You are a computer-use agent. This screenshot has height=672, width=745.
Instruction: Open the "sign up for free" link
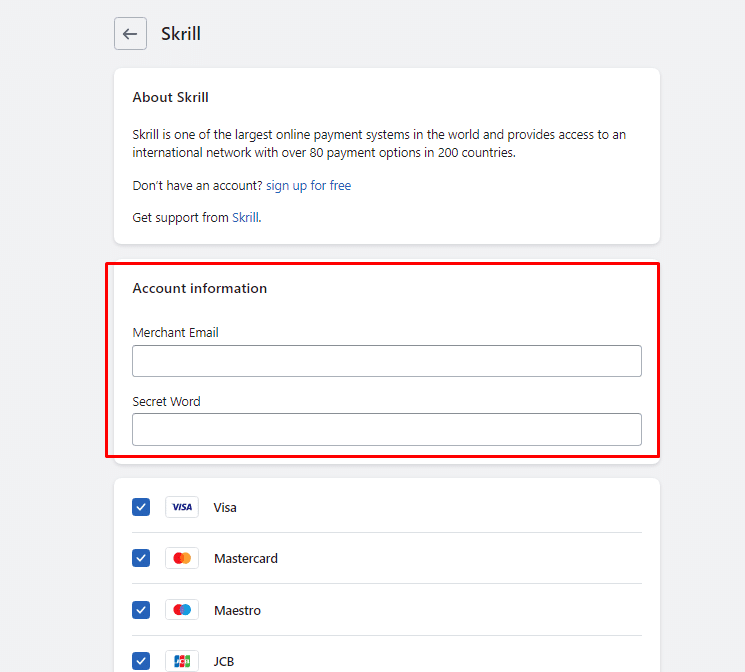308,186
